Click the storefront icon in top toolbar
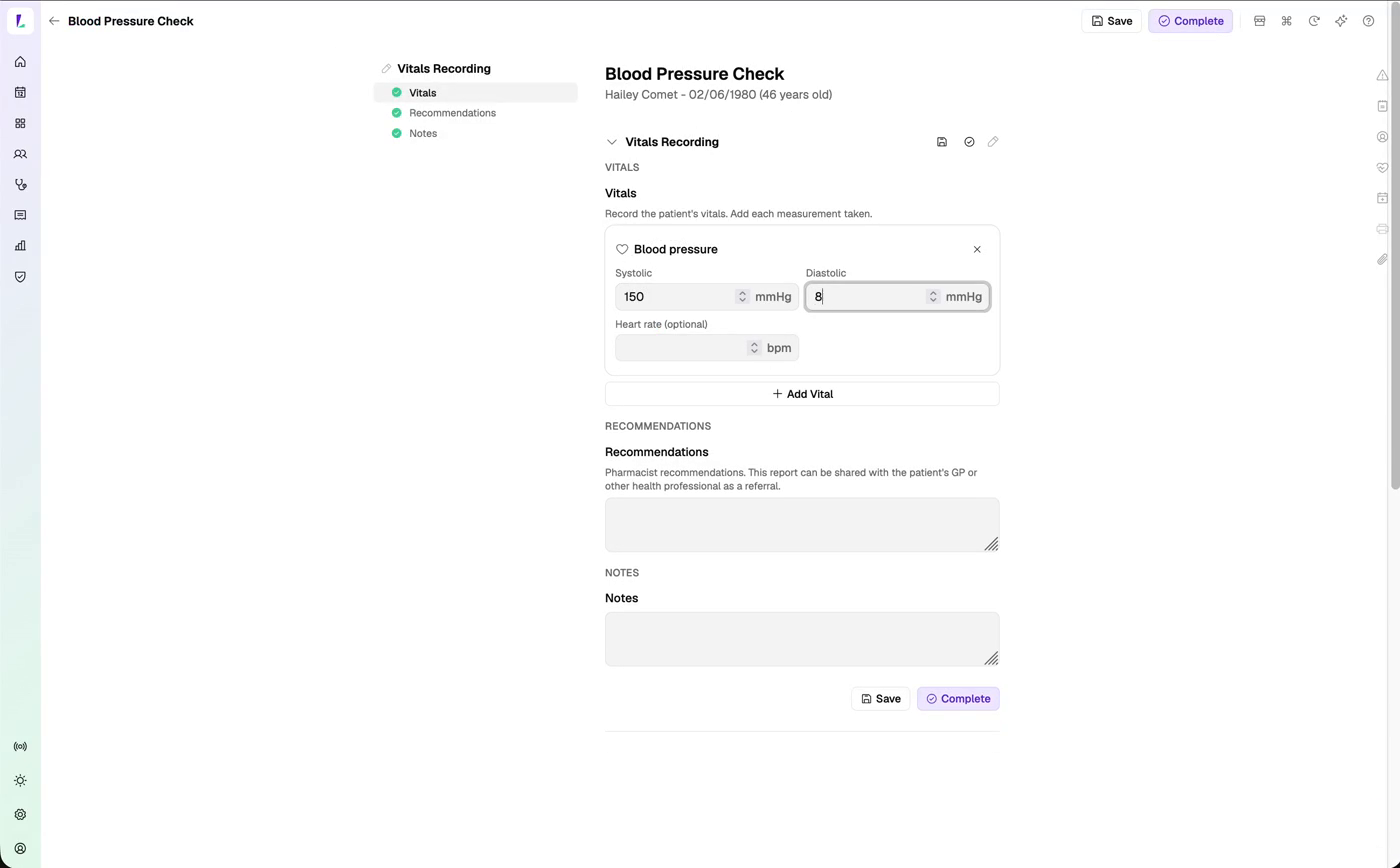Viewport: 1400px width, 868px height. [x=1260, y=21]
